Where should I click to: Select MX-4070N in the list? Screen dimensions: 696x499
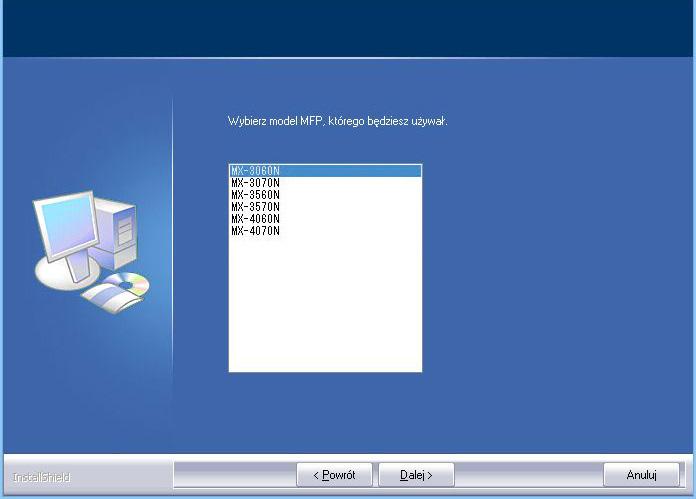[325, 230]
